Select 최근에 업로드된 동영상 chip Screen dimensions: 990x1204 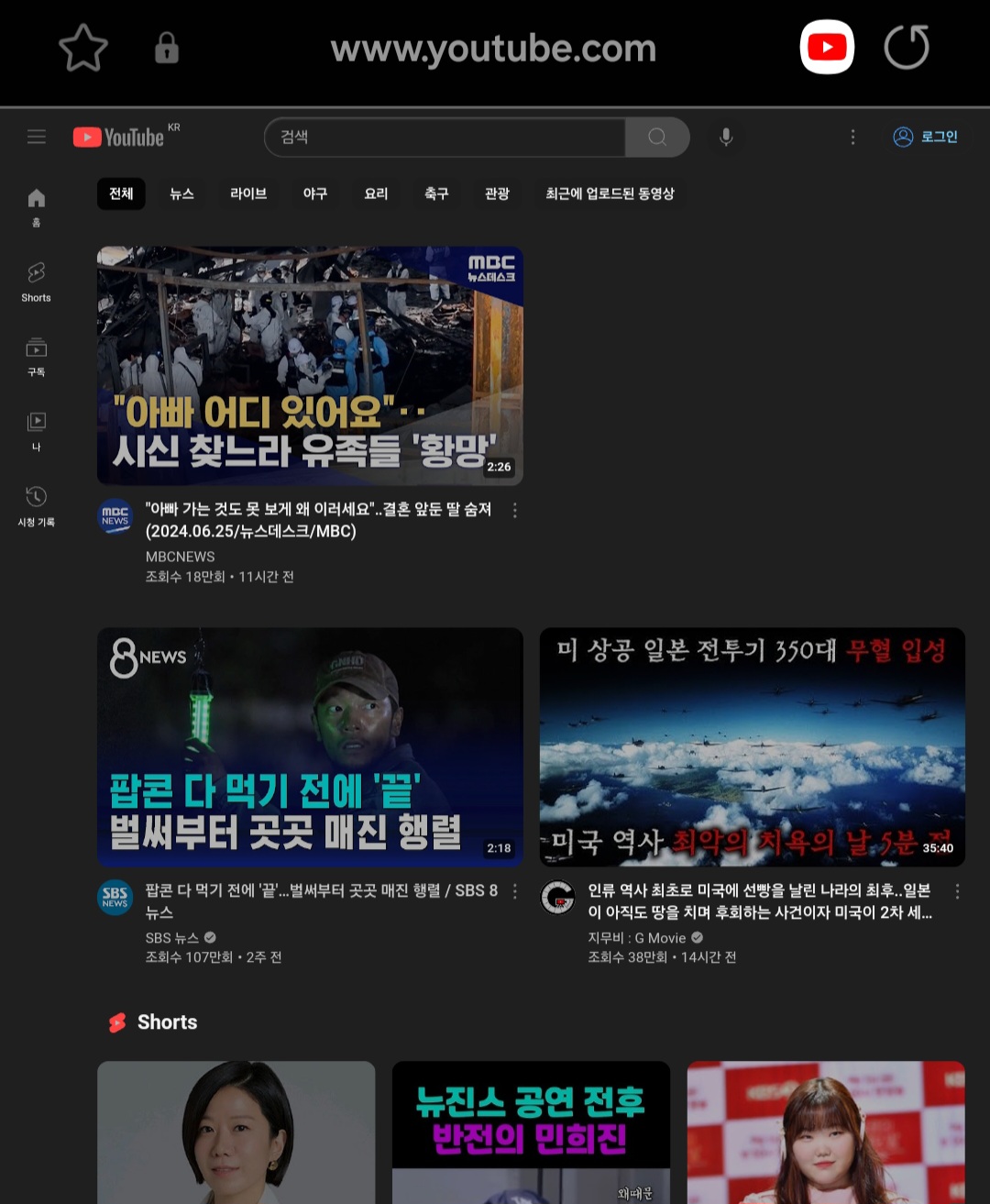tap(610, 193)
